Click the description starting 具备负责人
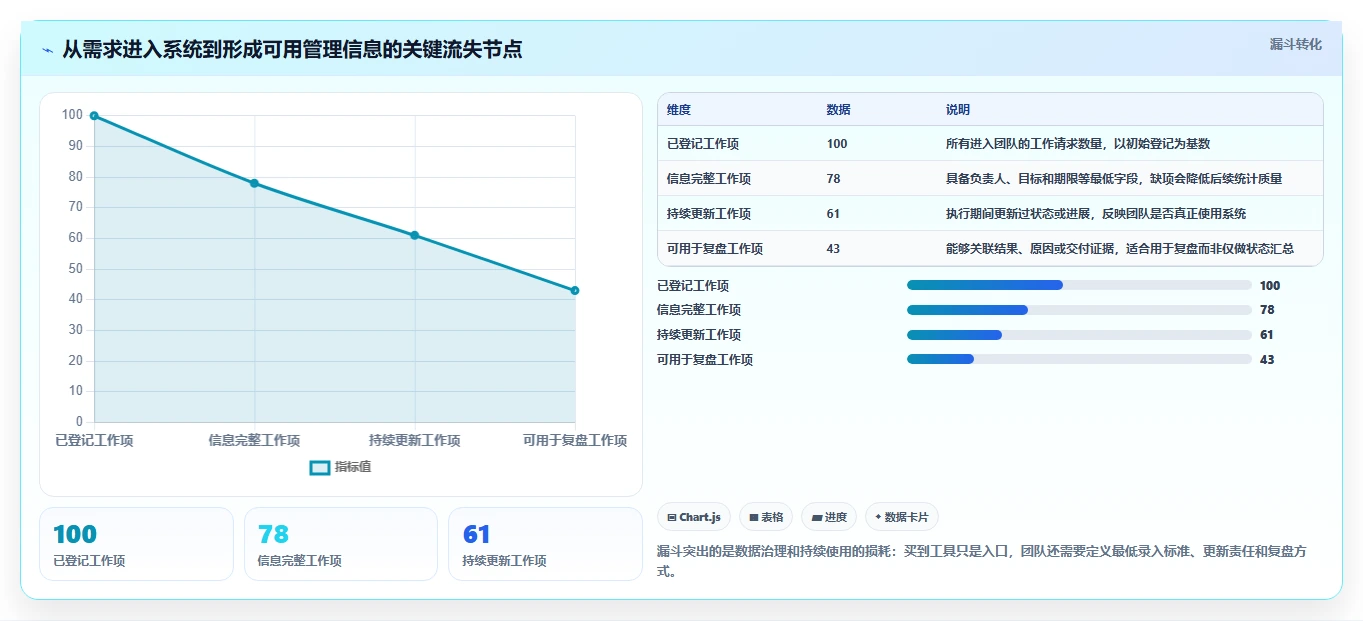Viewport: 1363px width, 621px height. click(x=1114, y=179)
